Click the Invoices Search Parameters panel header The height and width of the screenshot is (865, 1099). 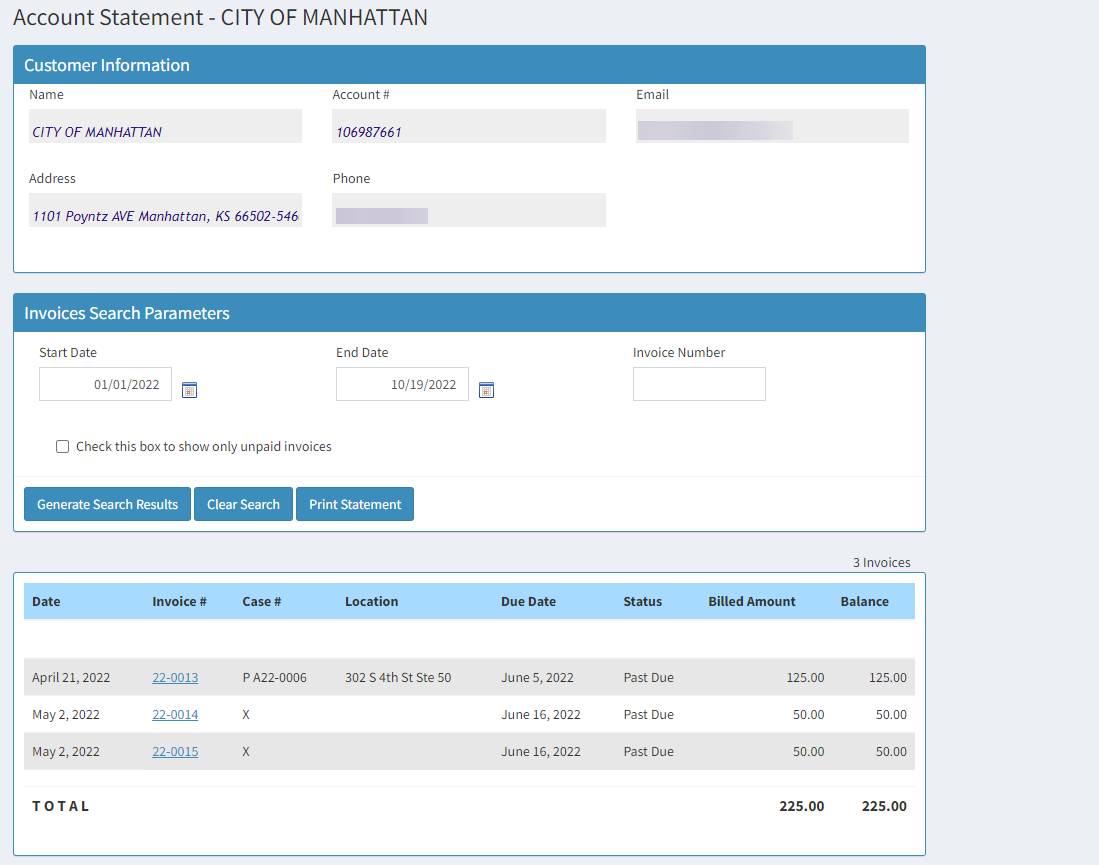pyautogui.click(x=470, y=313)
